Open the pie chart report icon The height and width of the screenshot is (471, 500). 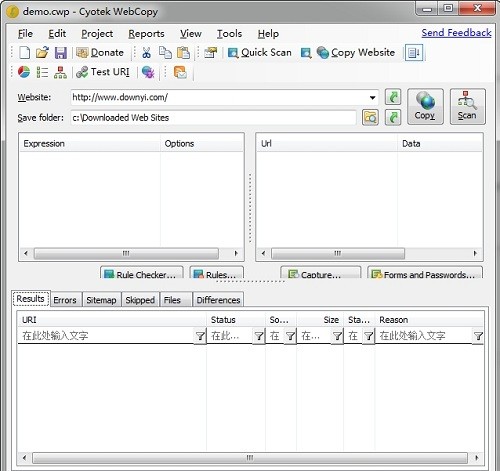pyautogui.click(x=24, y=72)
